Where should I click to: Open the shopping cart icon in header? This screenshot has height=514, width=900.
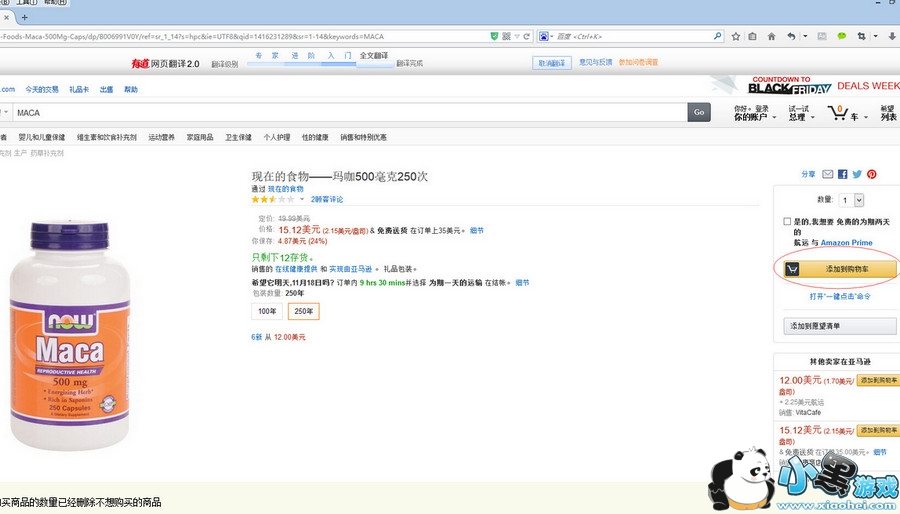838,113
